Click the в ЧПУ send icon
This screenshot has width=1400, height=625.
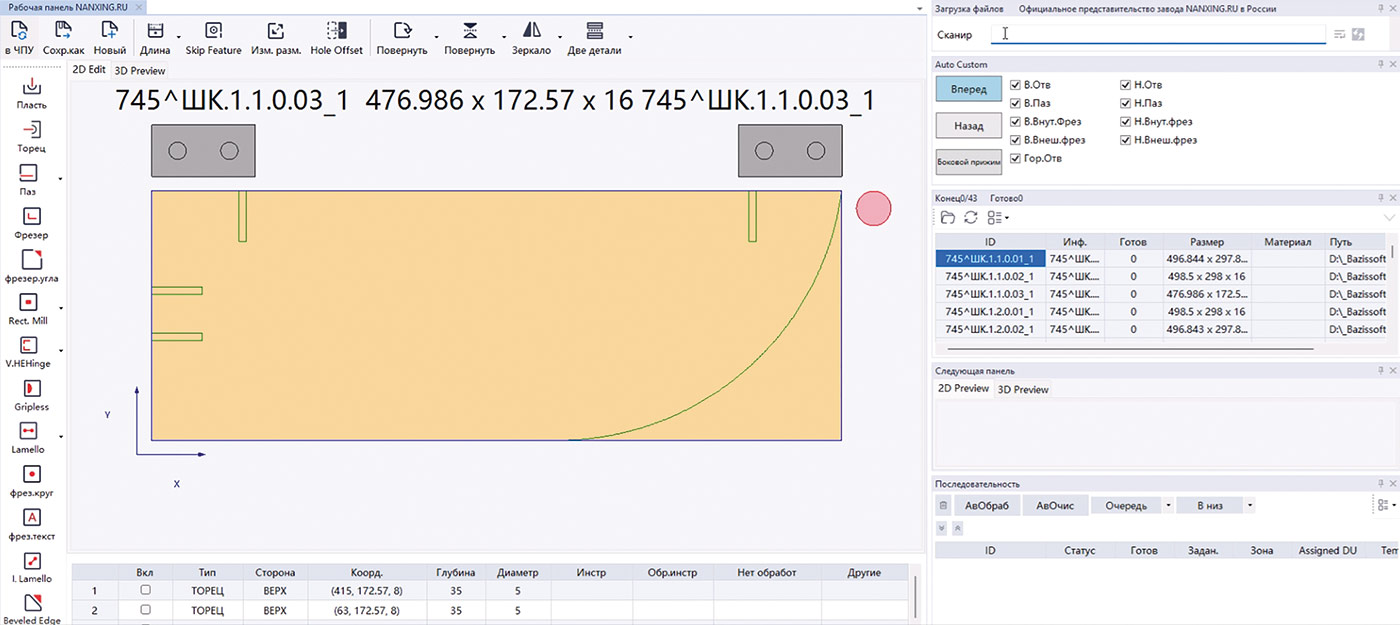pyautogui.click(x=18, y=31)
